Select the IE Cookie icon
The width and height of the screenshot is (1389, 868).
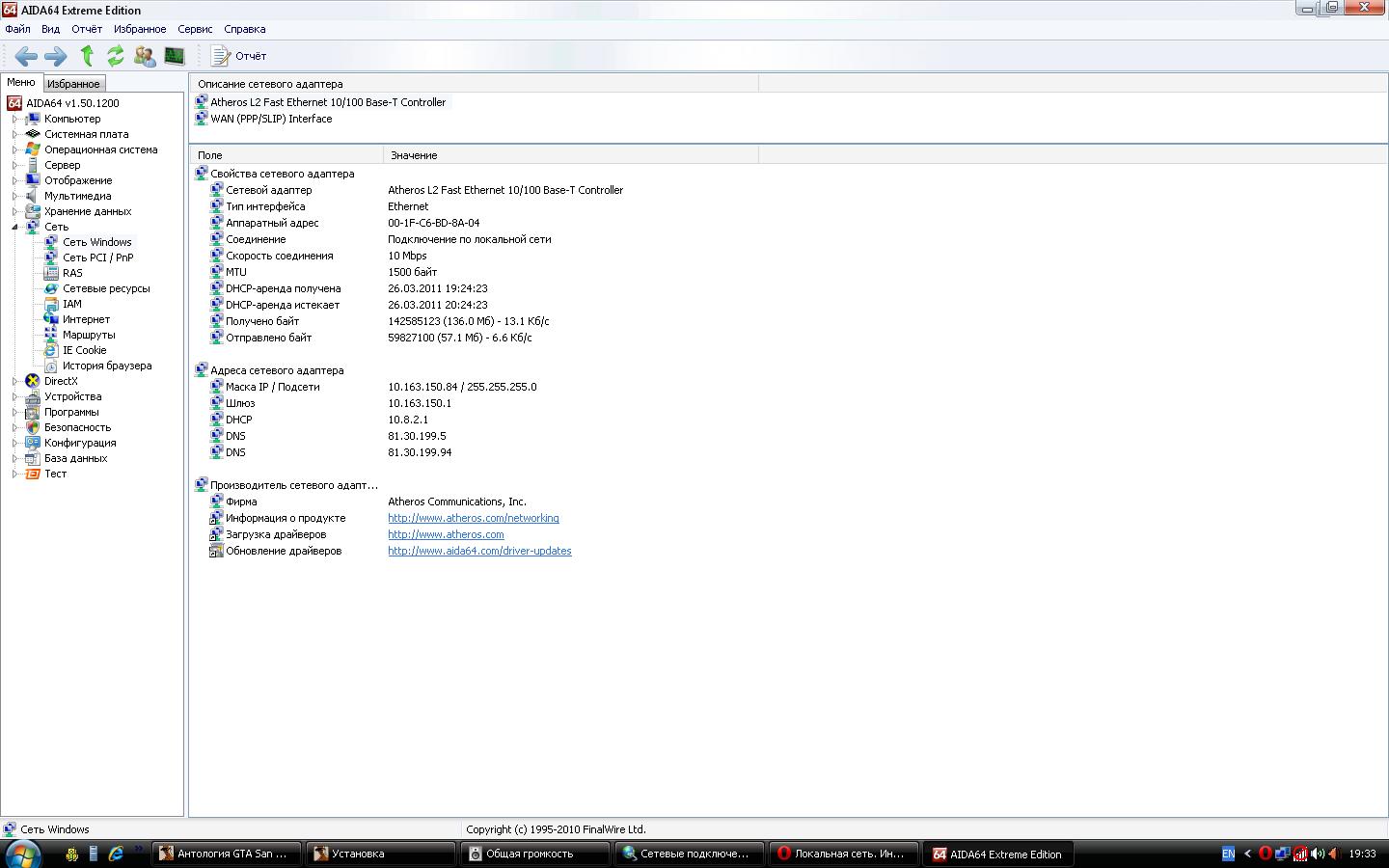tap(51, 350)
